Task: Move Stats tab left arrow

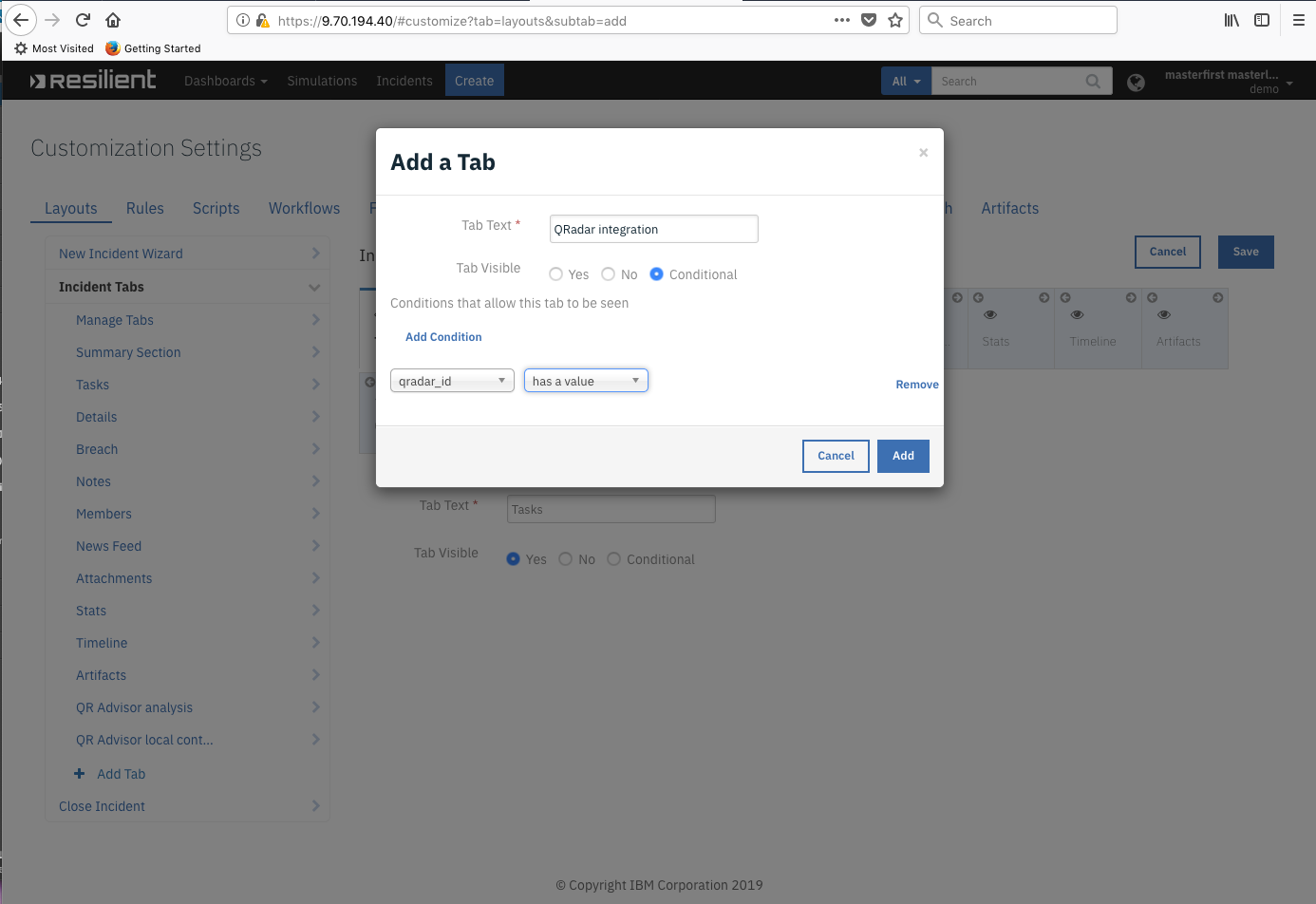Action: click(978, 298)
